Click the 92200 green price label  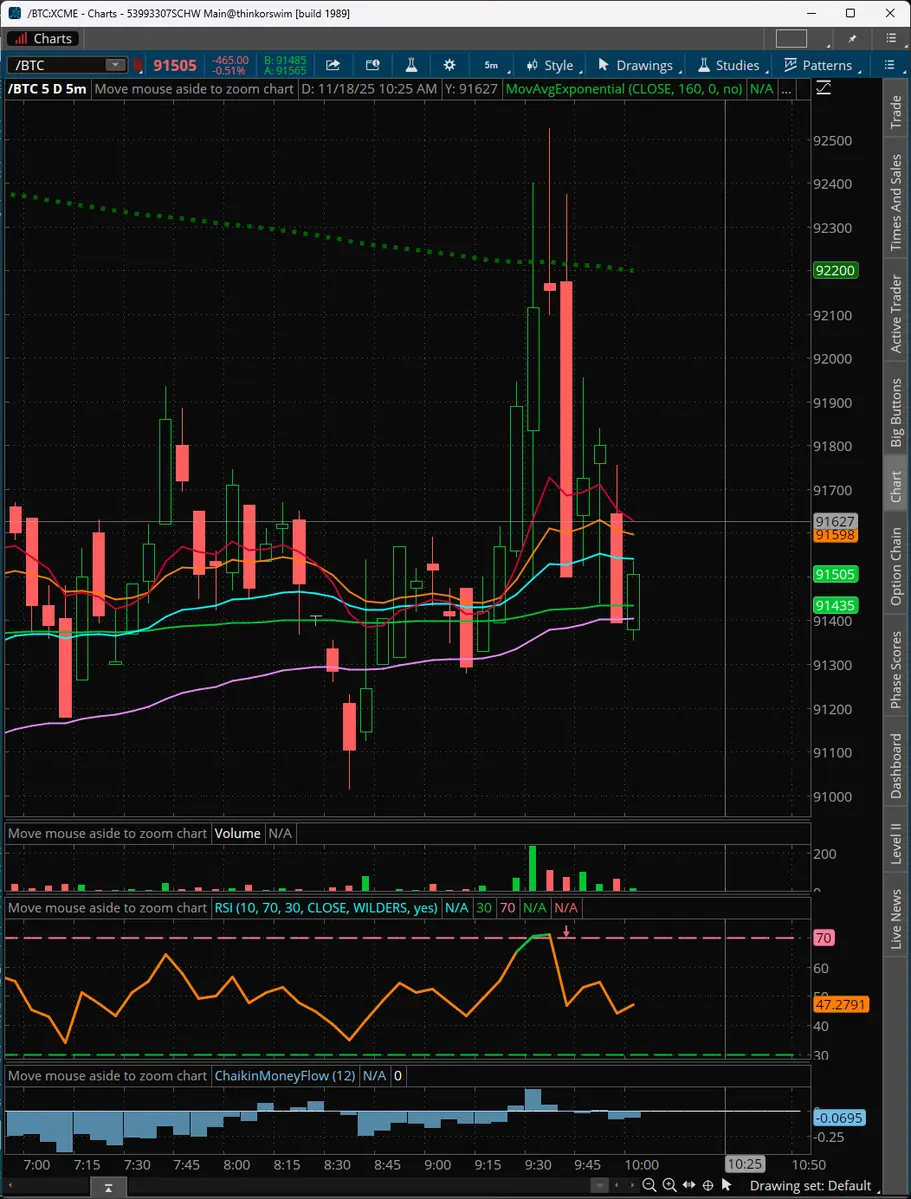[835, 270]
